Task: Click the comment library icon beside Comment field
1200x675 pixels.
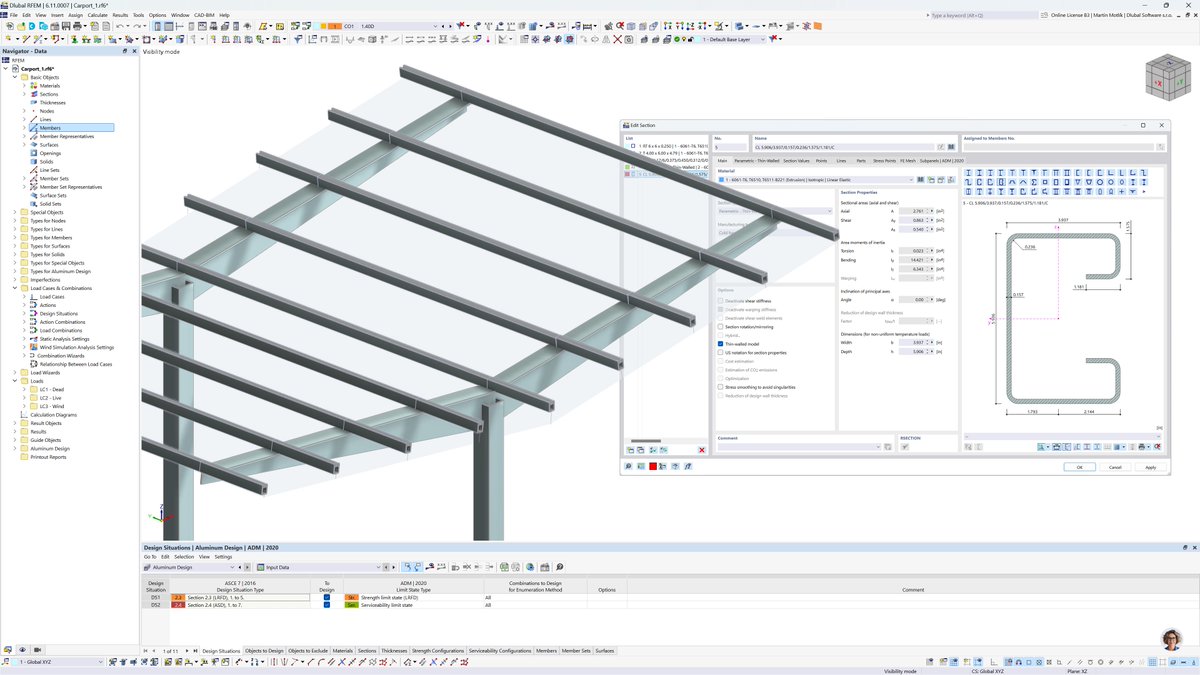Action: point(889,447)
